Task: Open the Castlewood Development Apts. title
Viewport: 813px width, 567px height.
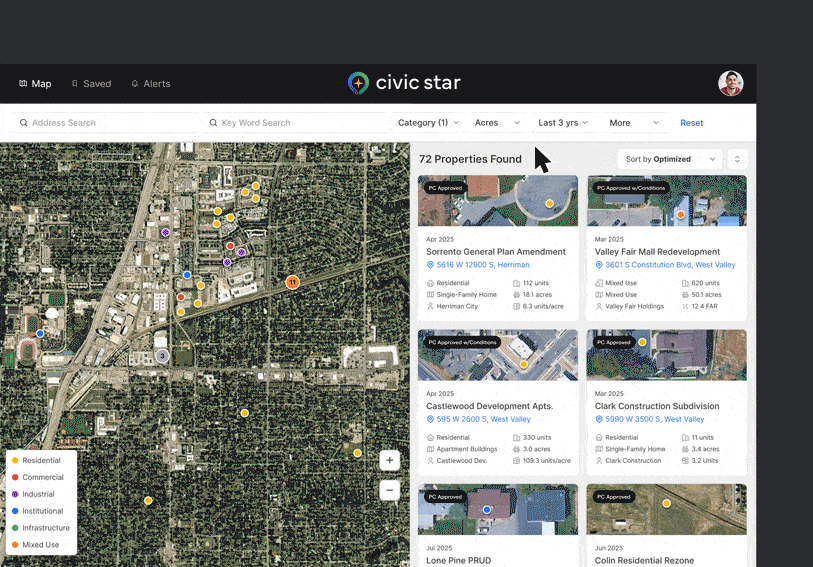Action: click(x=489, y=406)
